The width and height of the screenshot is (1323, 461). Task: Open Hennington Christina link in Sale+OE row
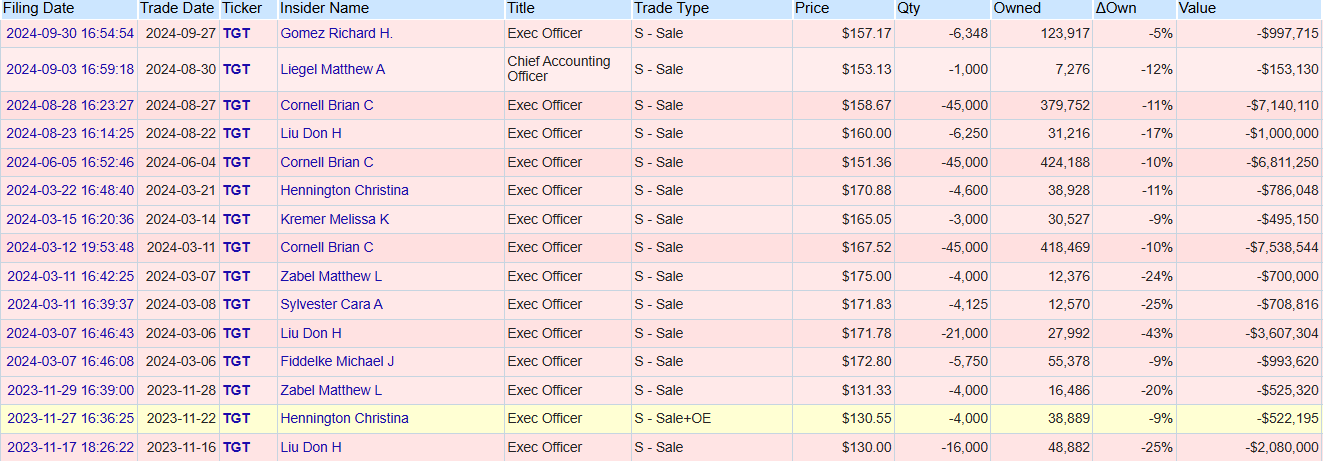(x=344, y=418)
